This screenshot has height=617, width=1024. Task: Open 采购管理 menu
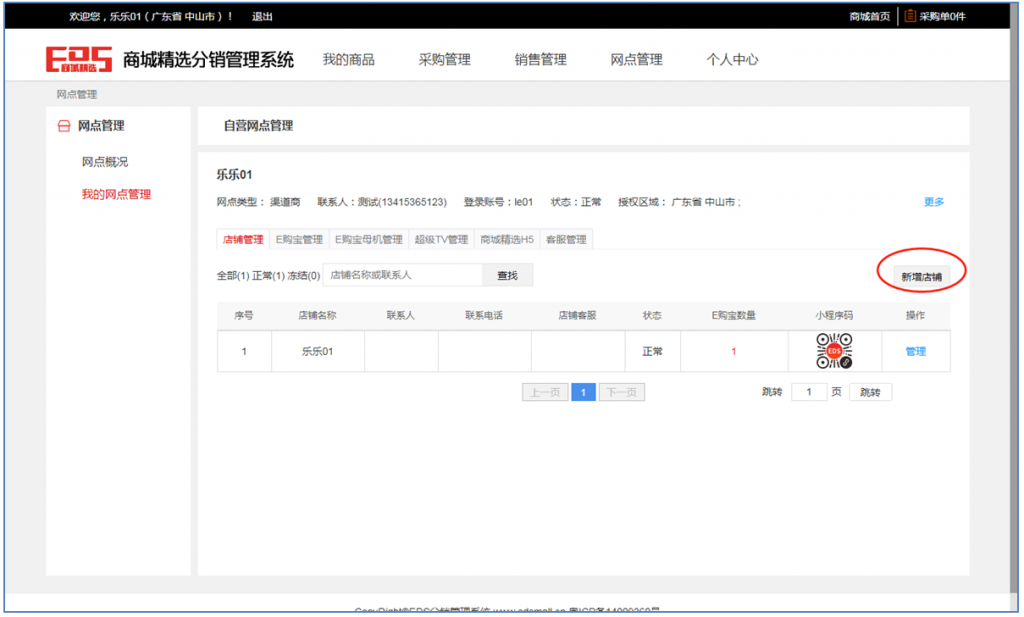[445, 59]
